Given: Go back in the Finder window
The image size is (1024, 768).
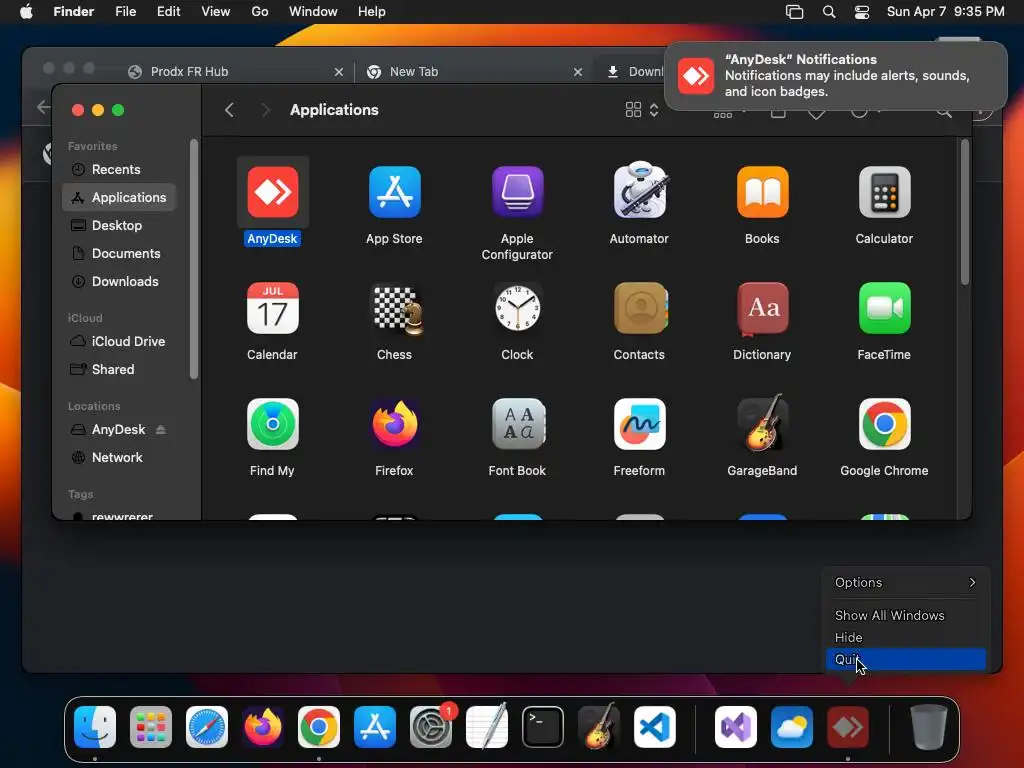Looking at the screenshot, I should tap(229, 110).
